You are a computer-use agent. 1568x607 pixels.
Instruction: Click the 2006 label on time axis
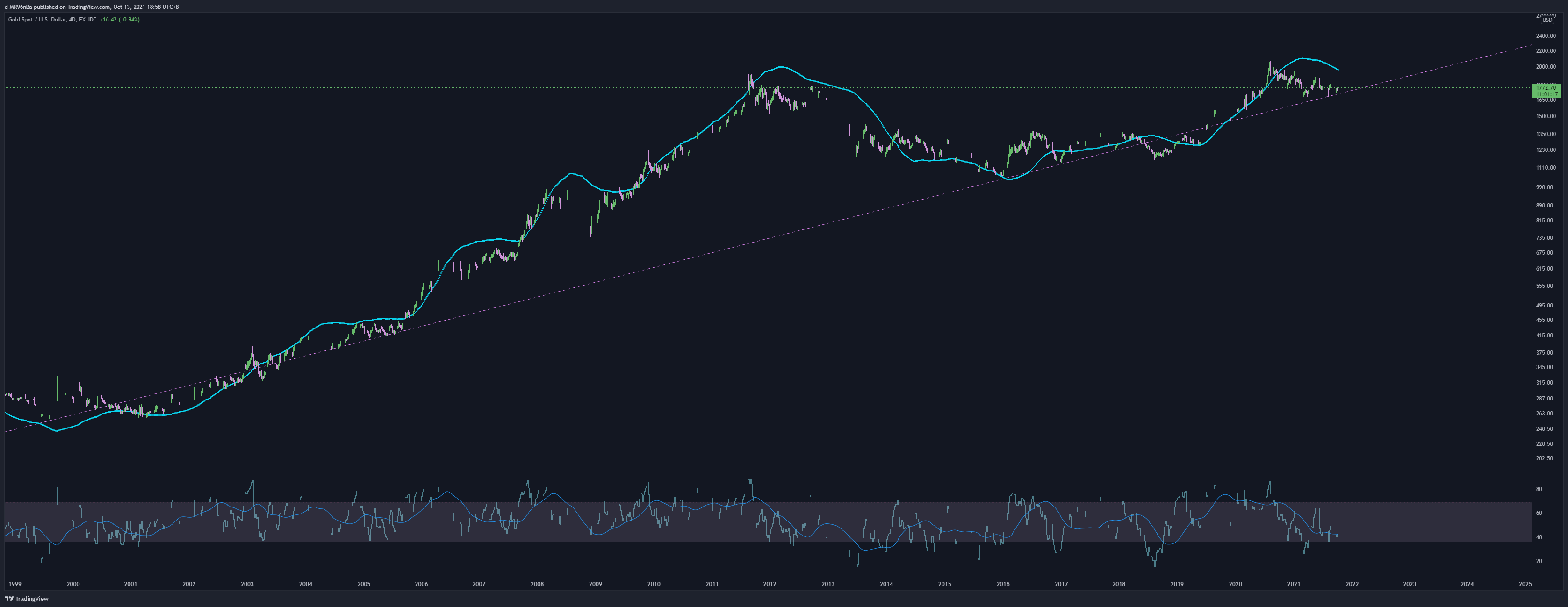(421, 585)
